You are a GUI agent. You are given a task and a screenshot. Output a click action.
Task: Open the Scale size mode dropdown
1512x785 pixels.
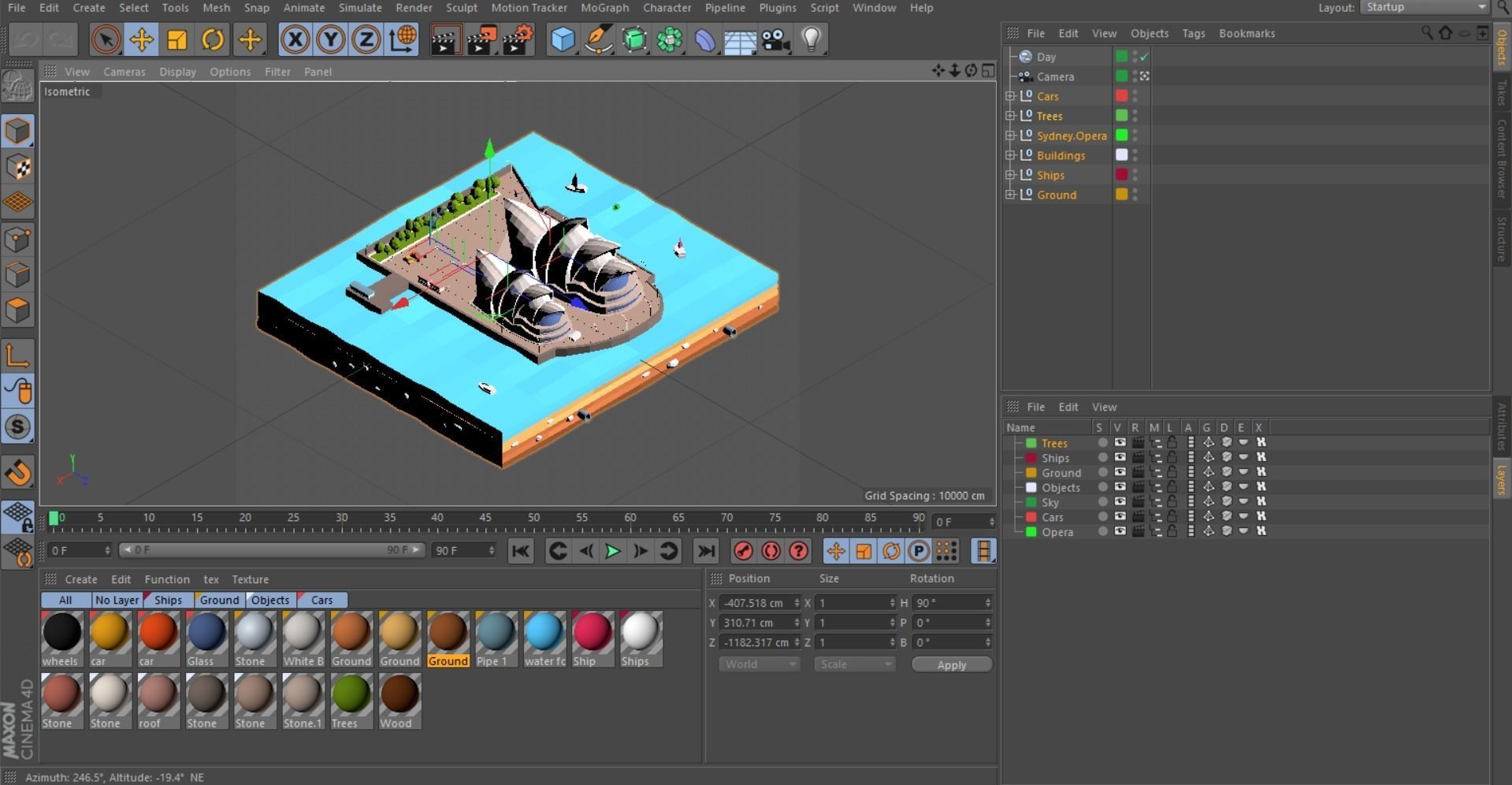(x=855, y=664)
